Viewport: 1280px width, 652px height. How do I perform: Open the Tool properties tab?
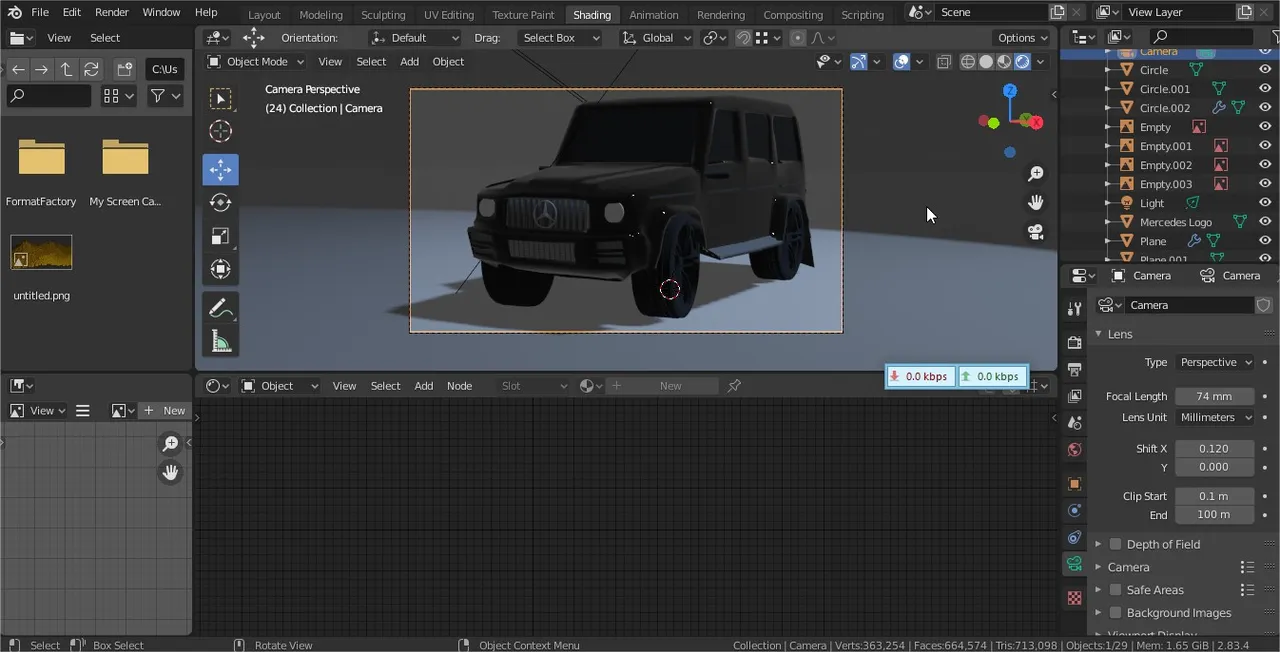[x=1075, y=309]
